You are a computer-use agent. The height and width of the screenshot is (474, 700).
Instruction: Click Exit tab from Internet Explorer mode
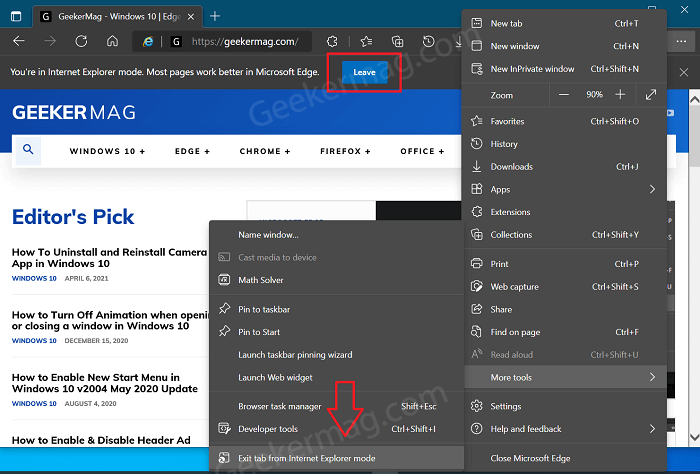[337, 458]
